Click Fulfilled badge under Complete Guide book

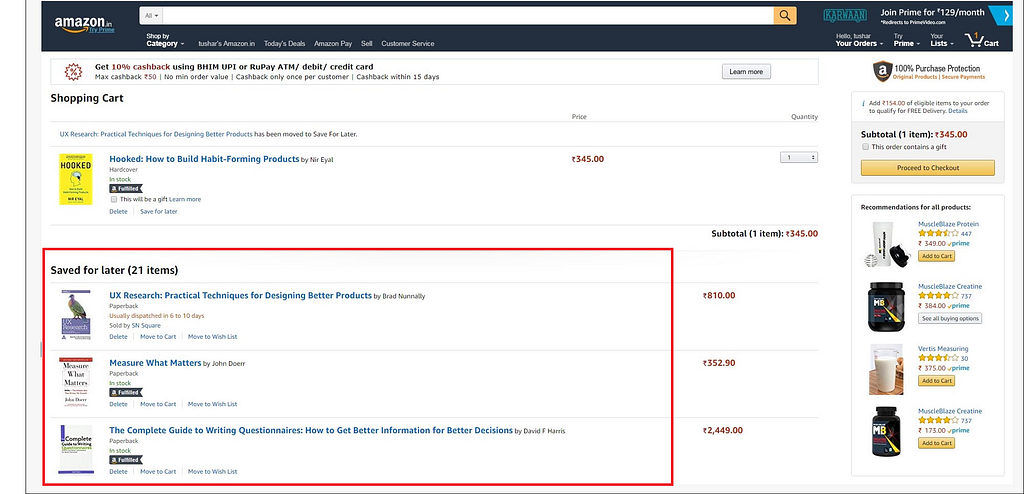[125, 460]
